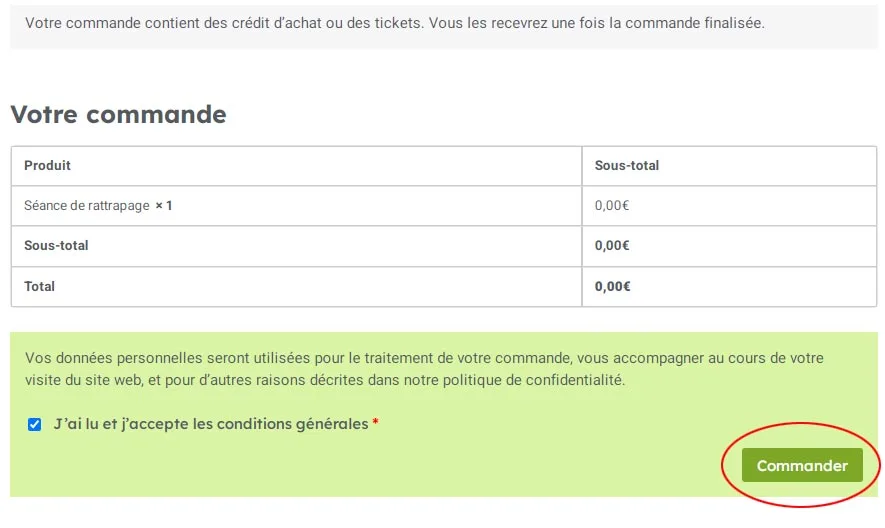Click the crédit d'achat notice banner

444,24
